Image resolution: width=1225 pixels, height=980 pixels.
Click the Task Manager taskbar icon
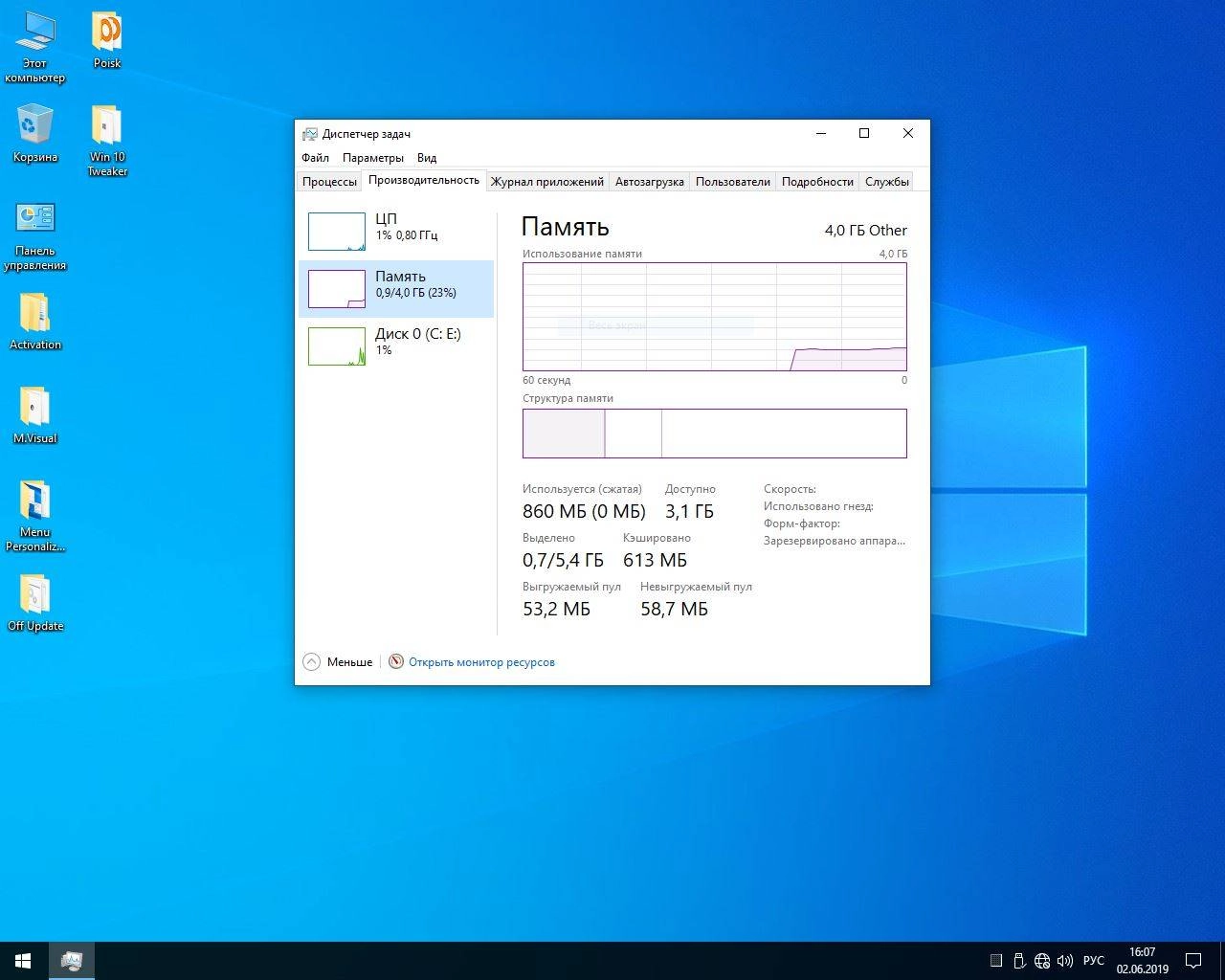click(x=71, y=961)
